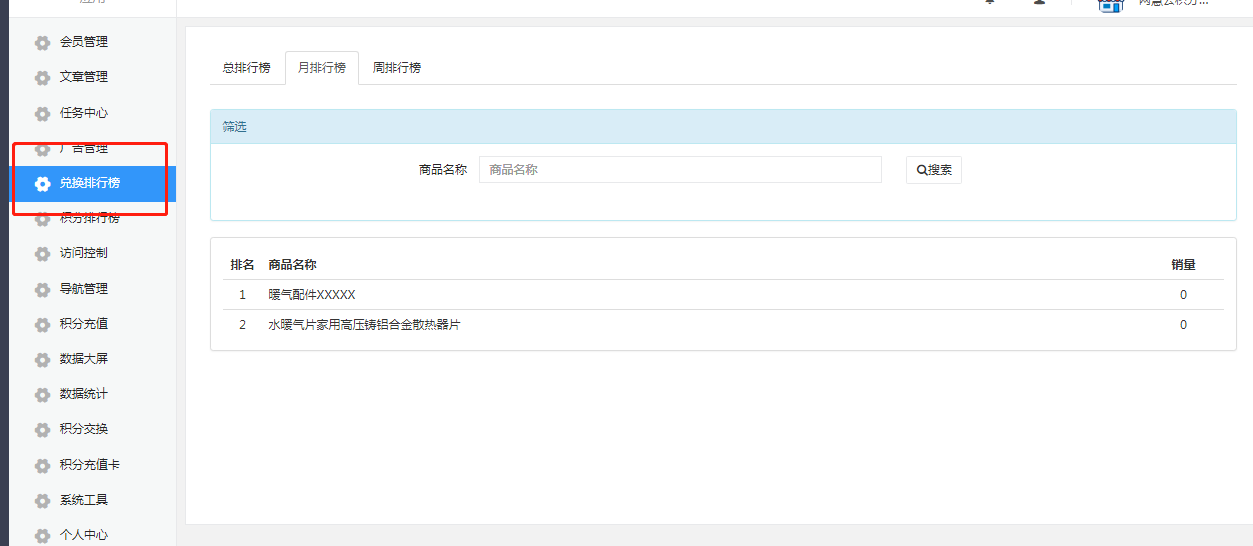Switch to the 总排行榜 tab

(x=246, y=68)
